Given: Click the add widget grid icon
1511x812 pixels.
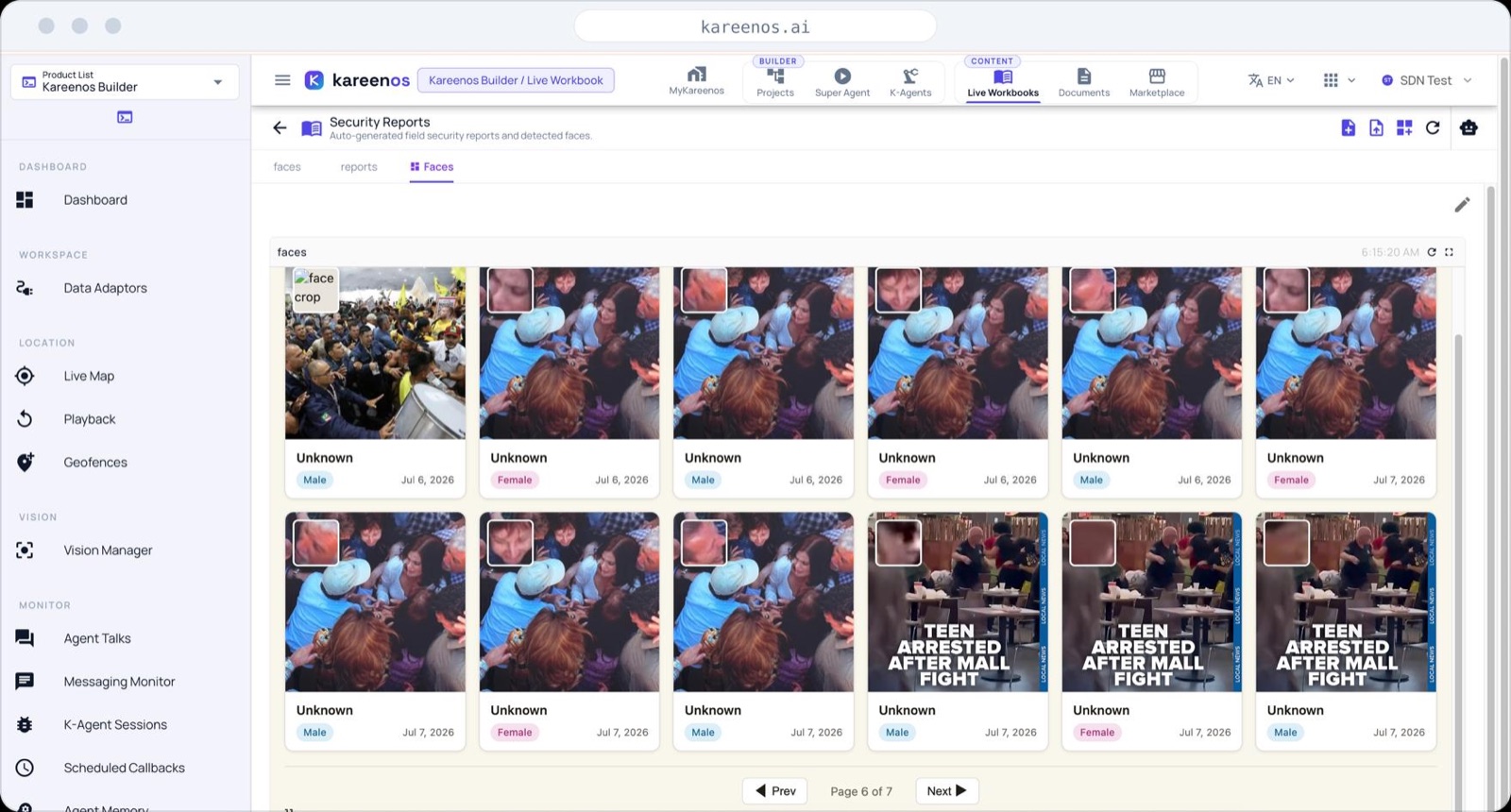Looking at the screenshot, I should [x=1404, y=127].
